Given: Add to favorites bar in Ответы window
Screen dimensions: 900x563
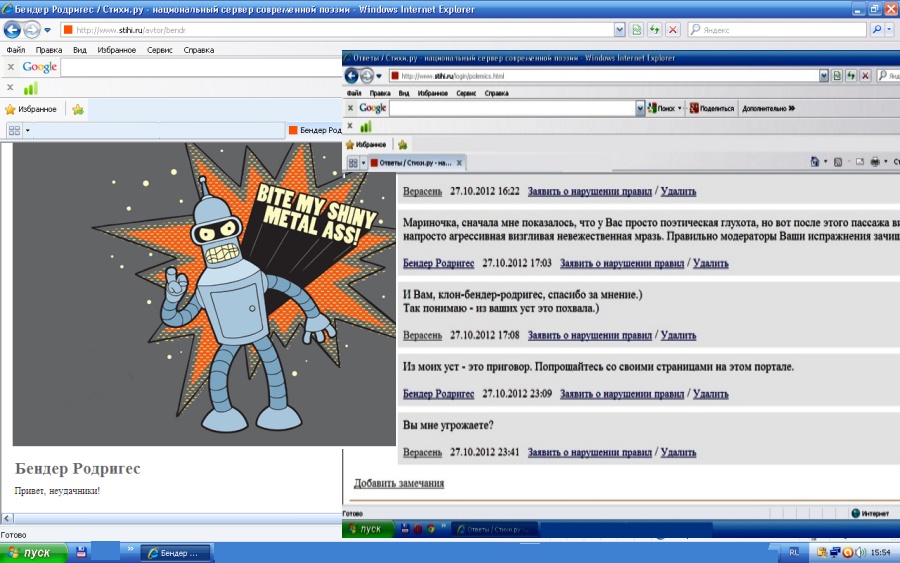Looking at the screenshot, I should pyautogui.click(x=402, y=145).
